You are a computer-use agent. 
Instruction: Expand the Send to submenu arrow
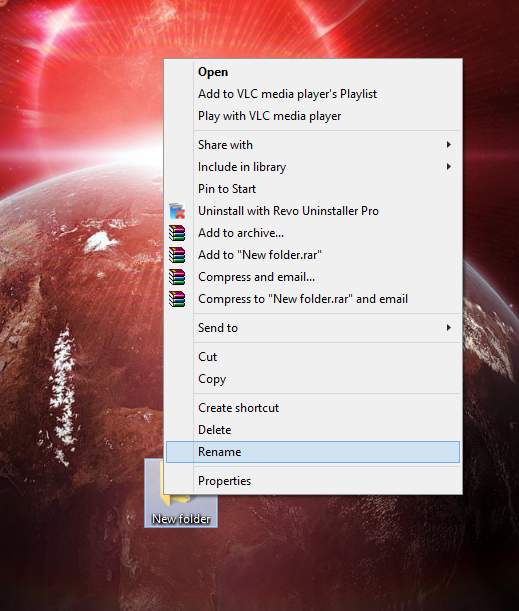(x=448, y=328)
